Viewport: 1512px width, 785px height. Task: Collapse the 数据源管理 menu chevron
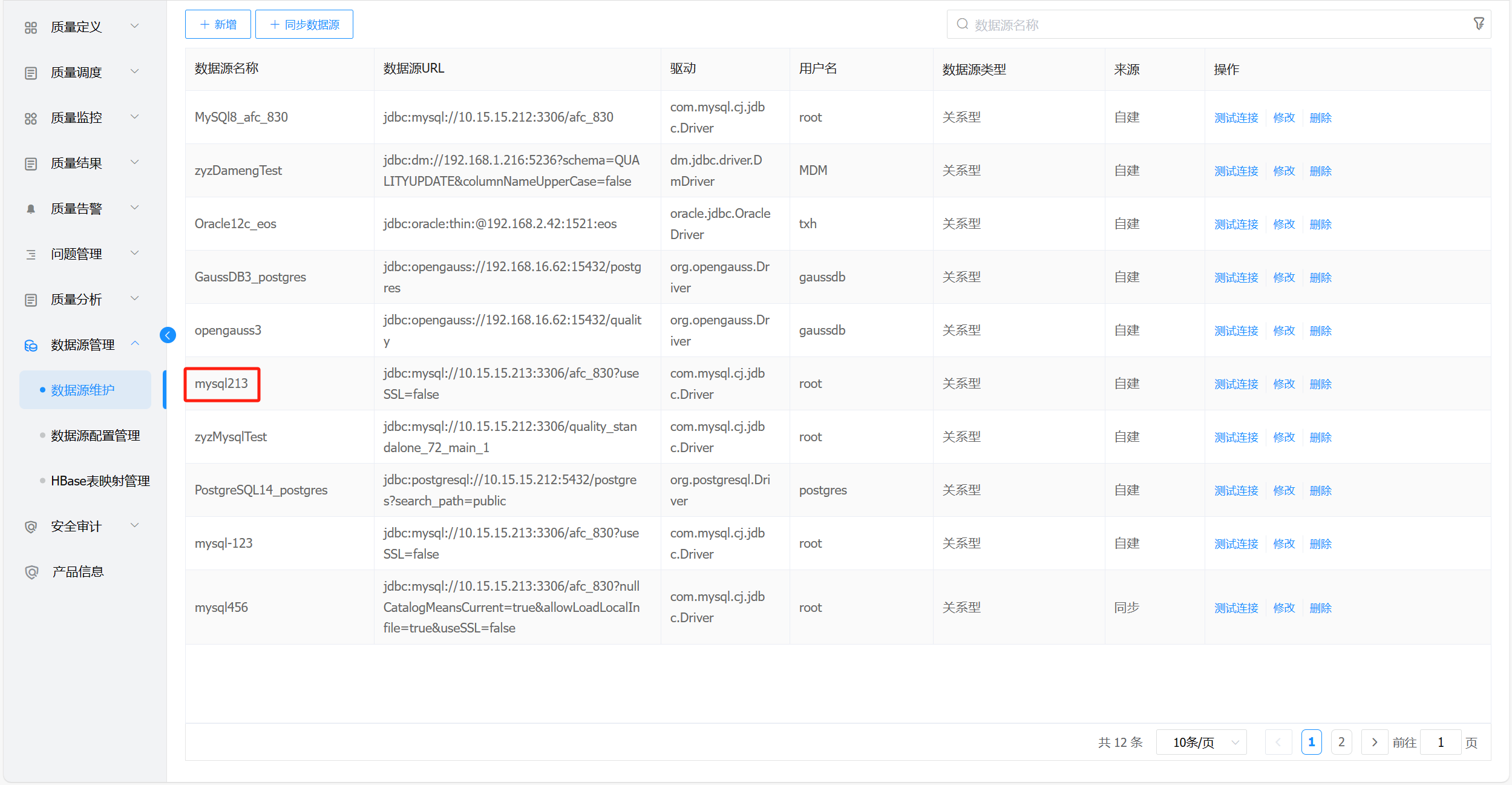point(135,344)
